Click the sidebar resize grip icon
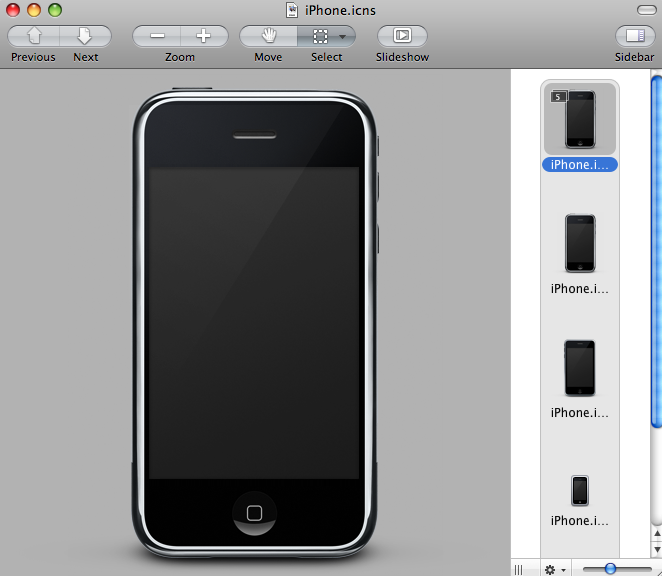This screenshot has width=662, height=576. (518, 570)
